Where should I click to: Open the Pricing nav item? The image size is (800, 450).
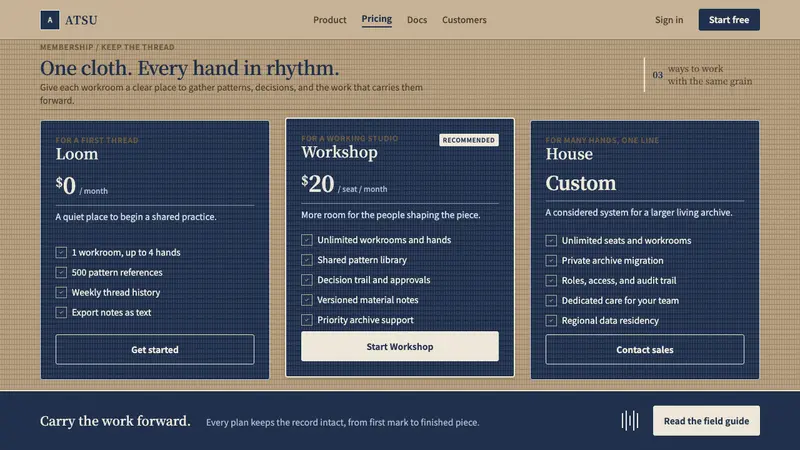(x=377, y=19)
